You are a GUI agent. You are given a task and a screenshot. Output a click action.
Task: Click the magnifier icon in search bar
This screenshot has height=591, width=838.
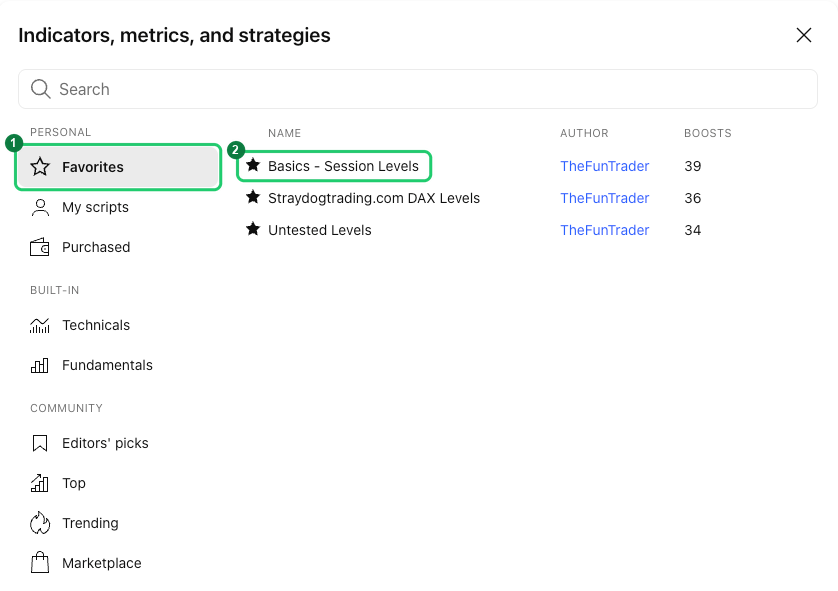tap(41, 89)
